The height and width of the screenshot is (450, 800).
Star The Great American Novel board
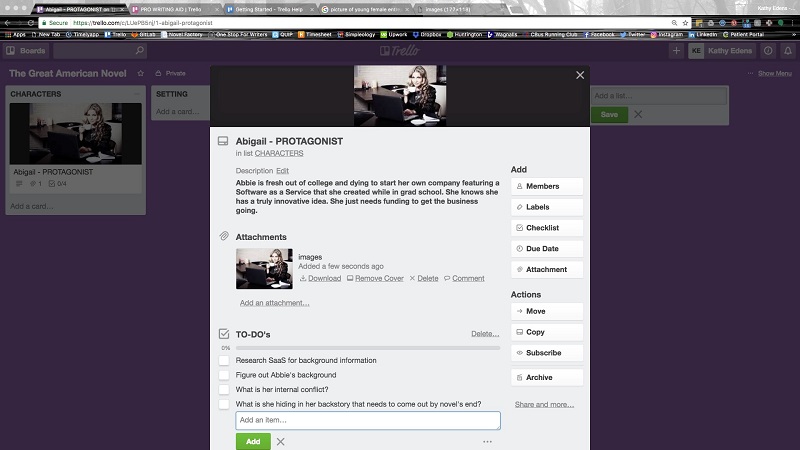pos(140,73)
